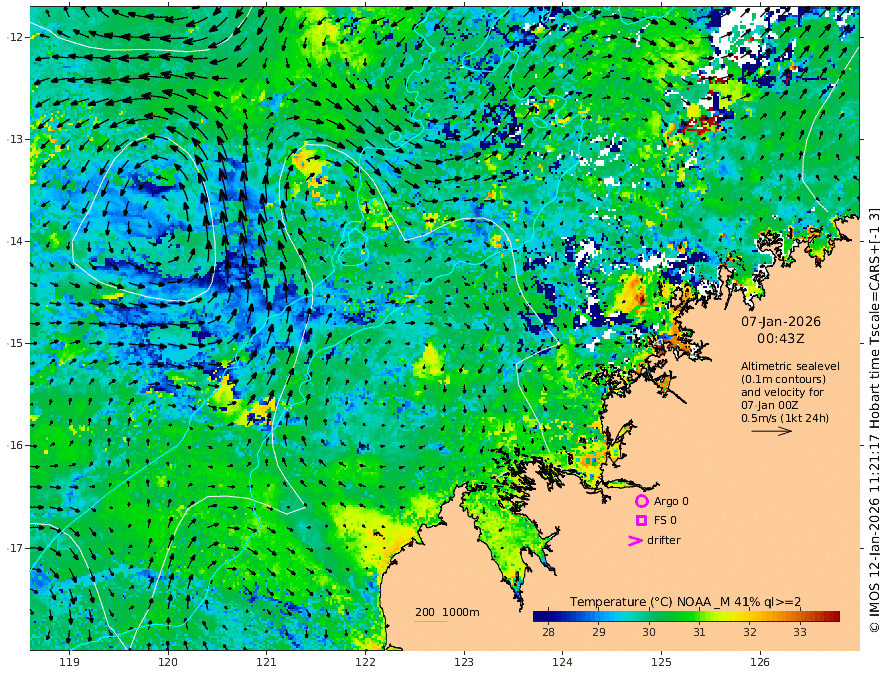This screenshot has width=880, height=680.
Task: Click the '00:43Z' time text
Action: [781, 339]
